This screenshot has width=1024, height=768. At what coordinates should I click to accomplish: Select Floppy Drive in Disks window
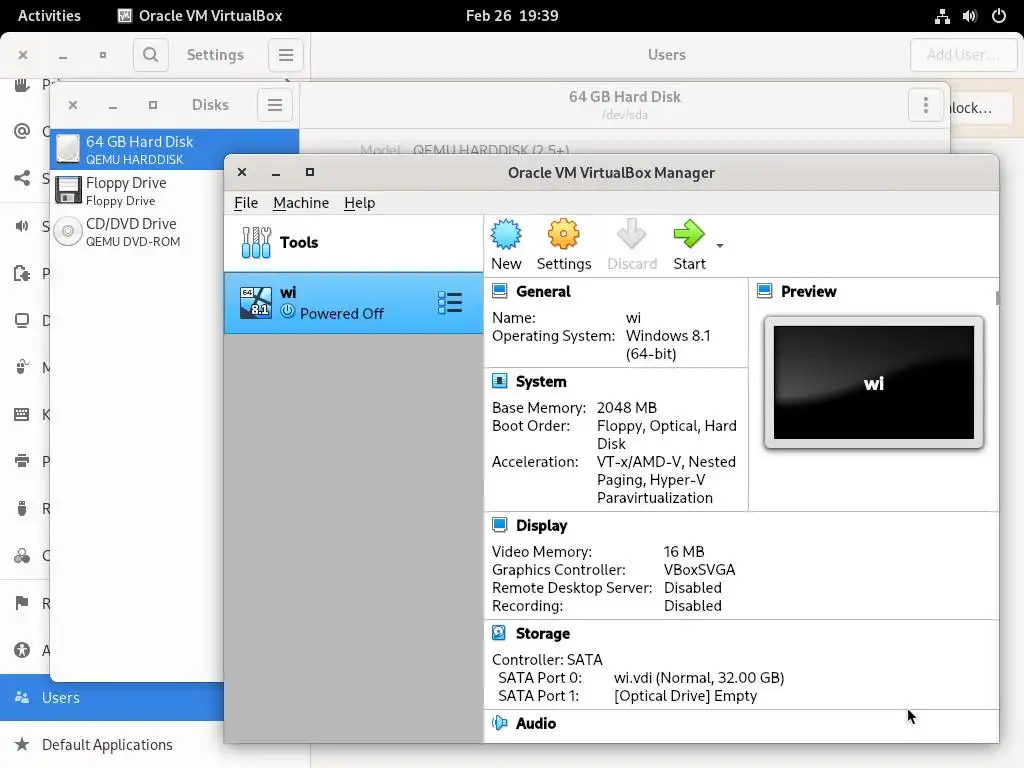(138, 191)
